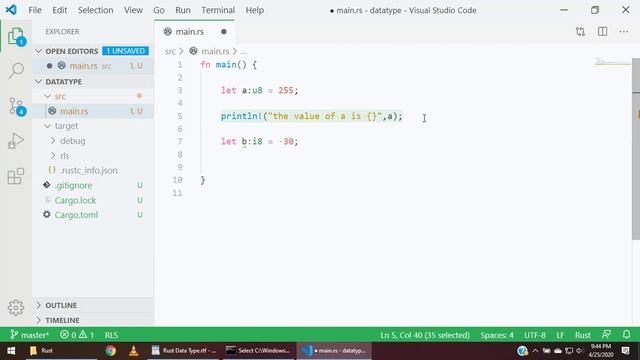This screenshot has width=640, height=360.
Task: Open the Go menu
Action: [x=159, y=10]
